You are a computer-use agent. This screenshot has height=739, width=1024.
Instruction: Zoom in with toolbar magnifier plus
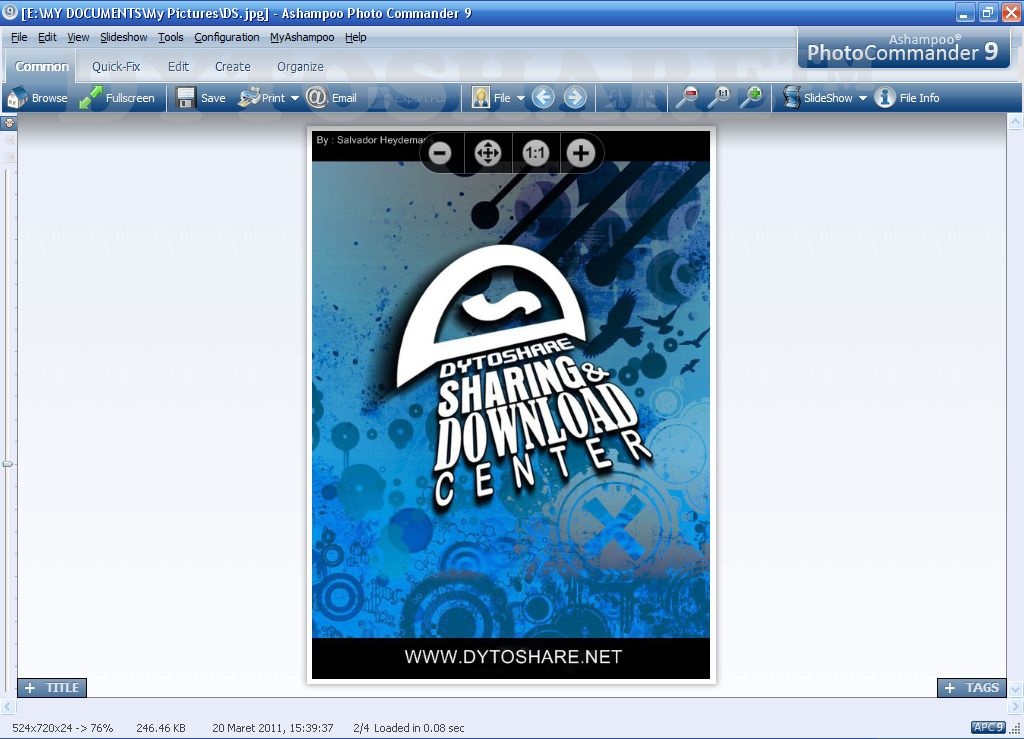[751, 98]
